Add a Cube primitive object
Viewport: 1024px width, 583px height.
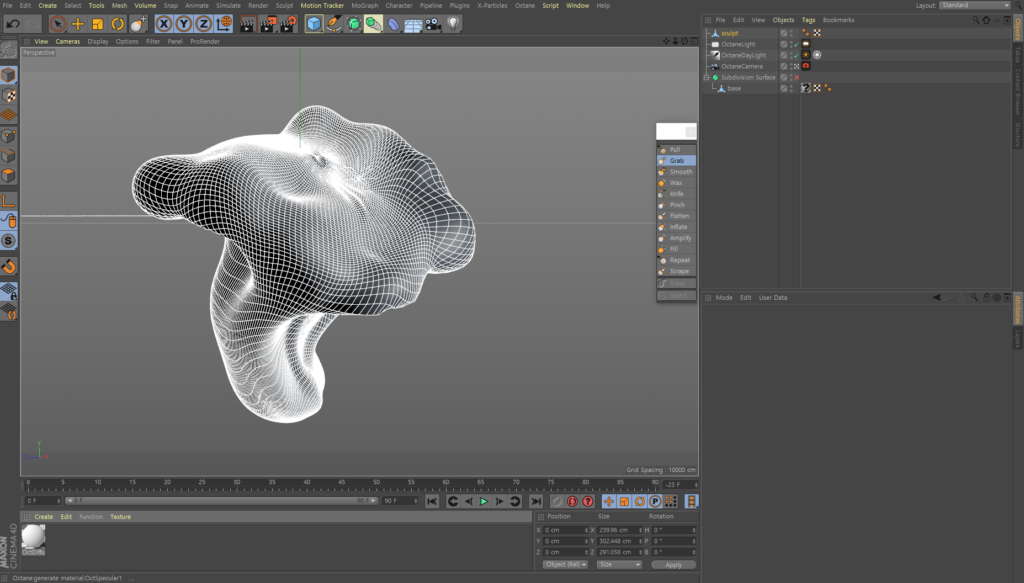[314, 23]
